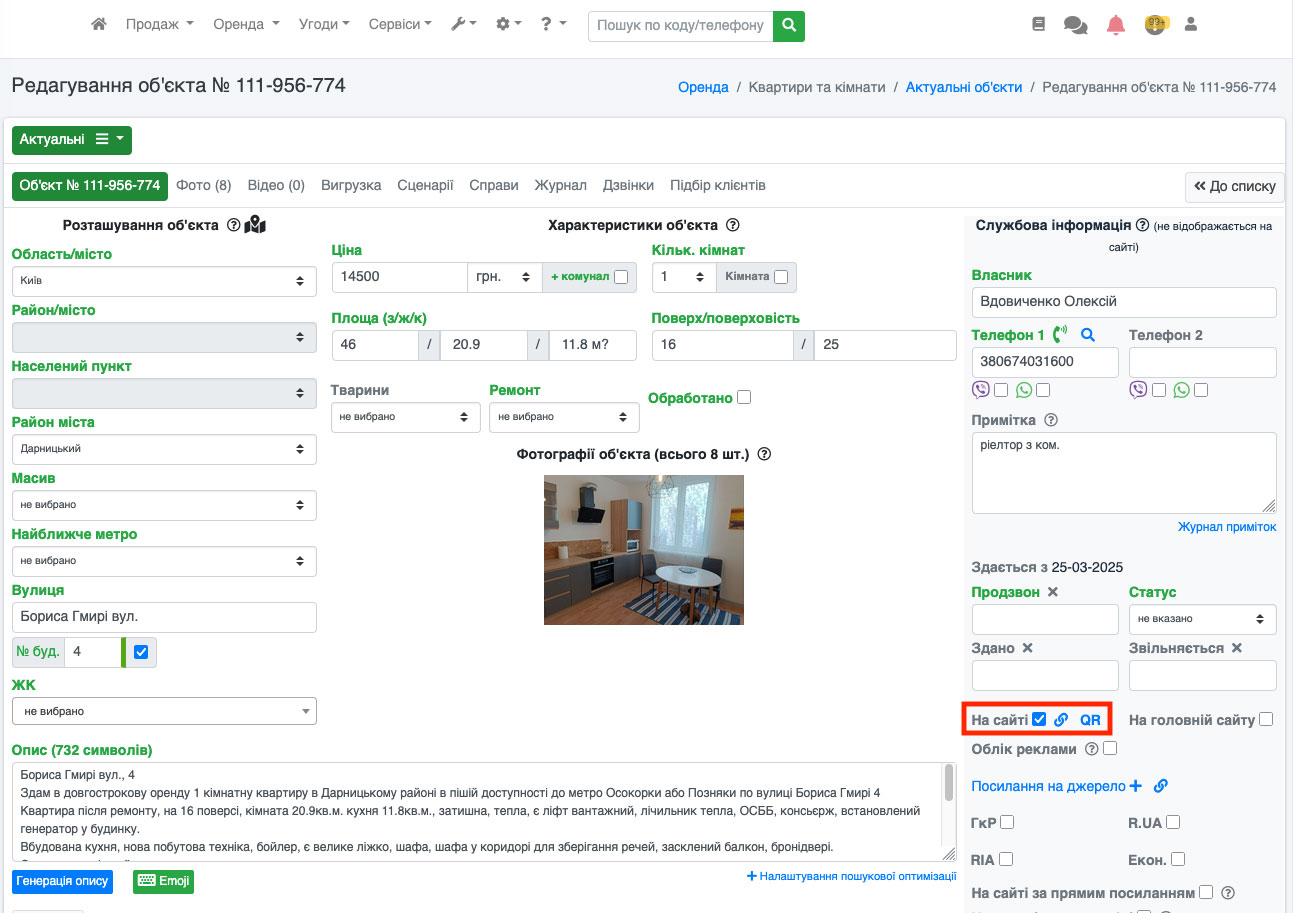Open the notifications bell icon

[1116, 25]
